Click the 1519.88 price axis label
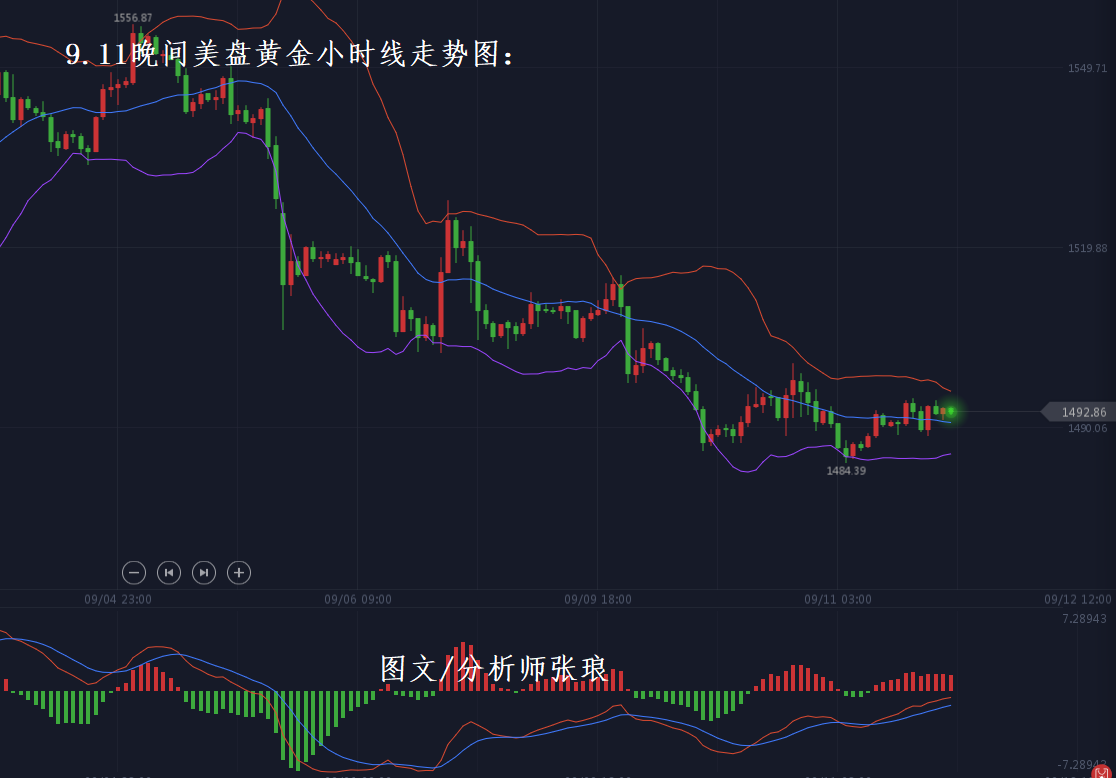The height and width of the screenshot is (778, 1116). click(x=1087, y=248)
